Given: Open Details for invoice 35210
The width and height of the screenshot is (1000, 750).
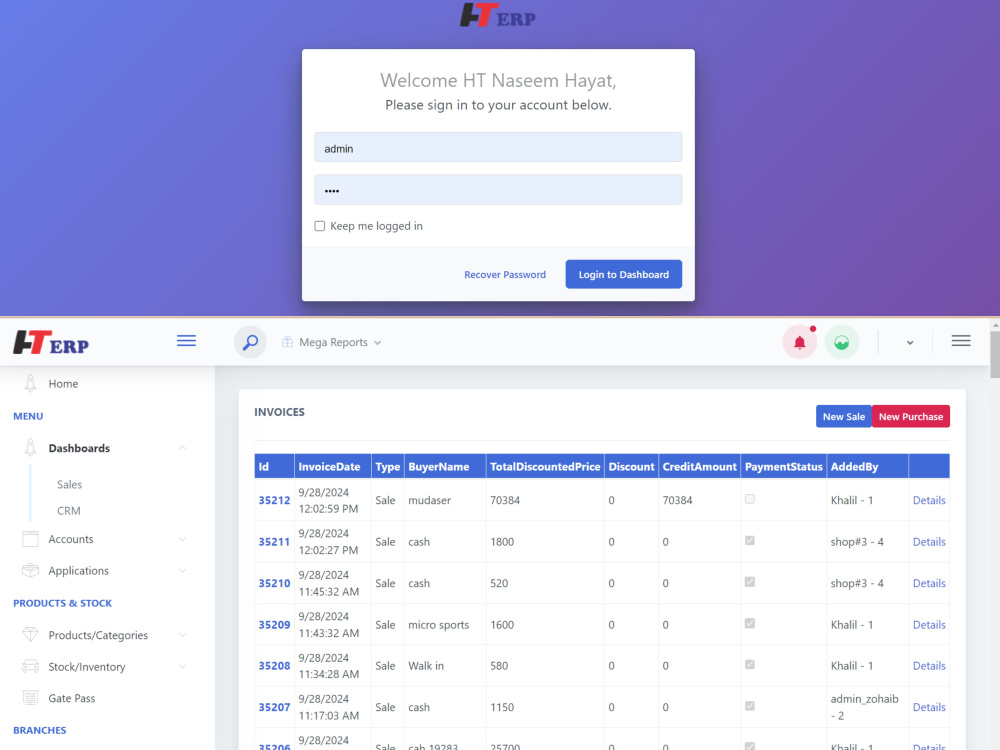Looking at the screenshot, I should pyautogui.click(x=929, y=583).
